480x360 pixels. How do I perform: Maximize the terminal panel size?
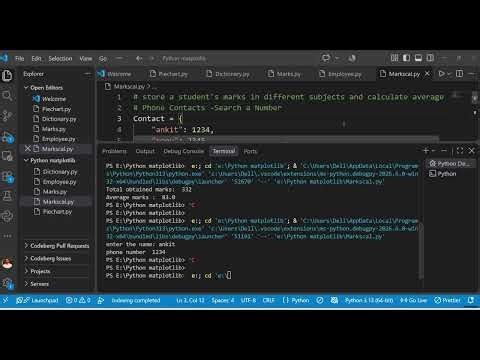(x=460, y=151)
